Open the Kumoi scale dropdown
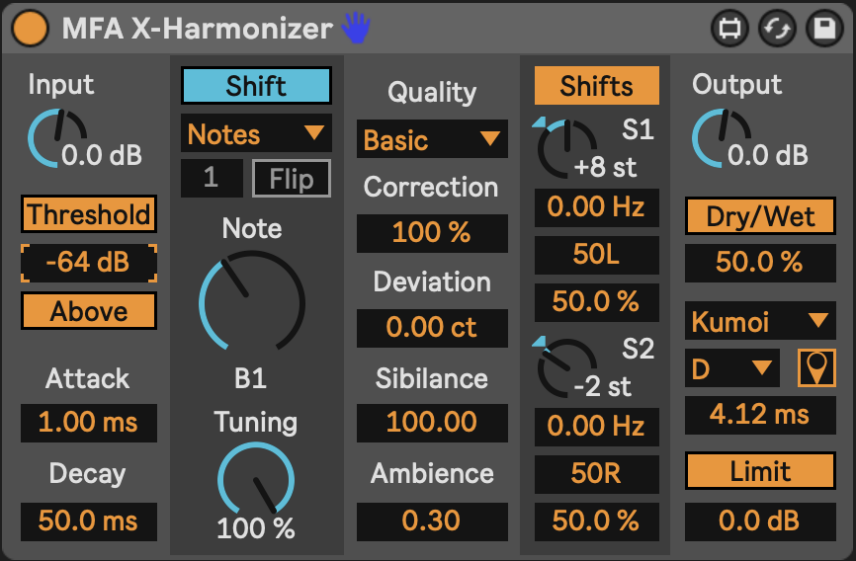Viewport: 856px width, 561px height. click(760, 321)
